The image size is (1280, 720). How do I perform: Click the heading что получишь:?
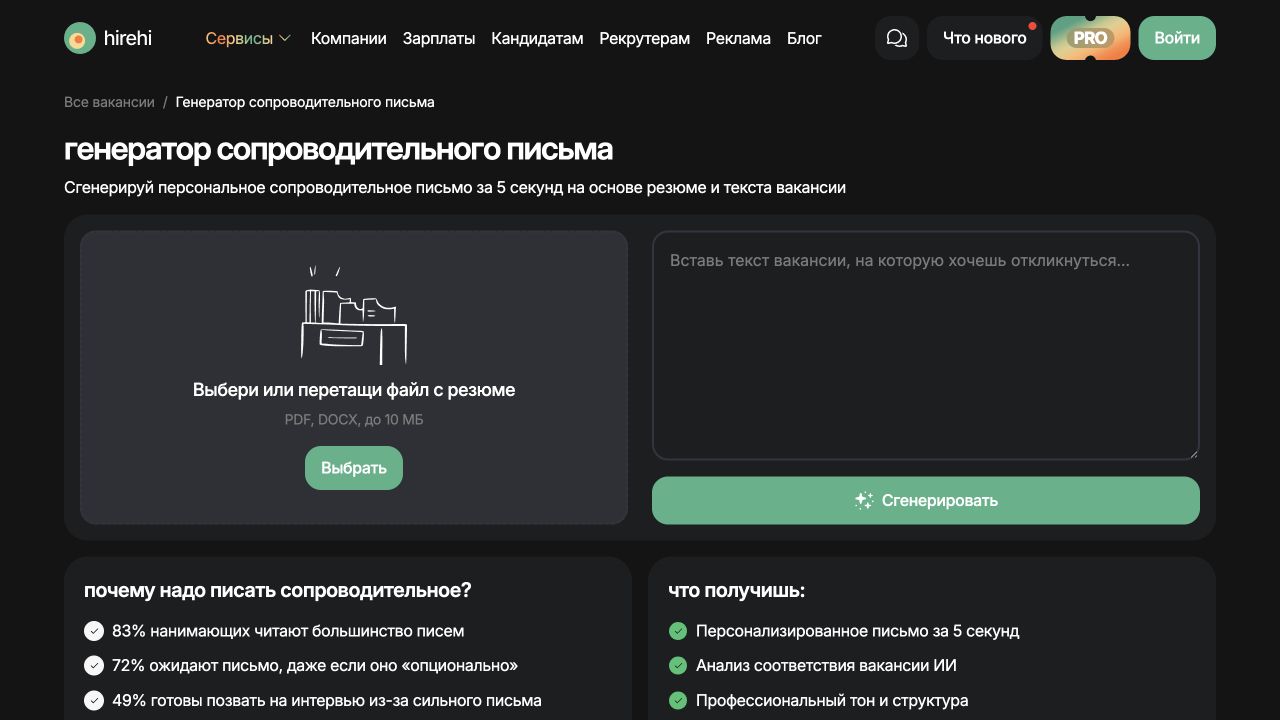[737, 590]
